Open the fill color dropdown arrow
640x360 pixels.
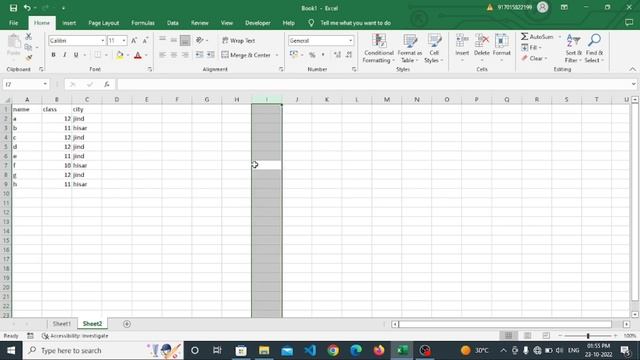click(128, 55)
